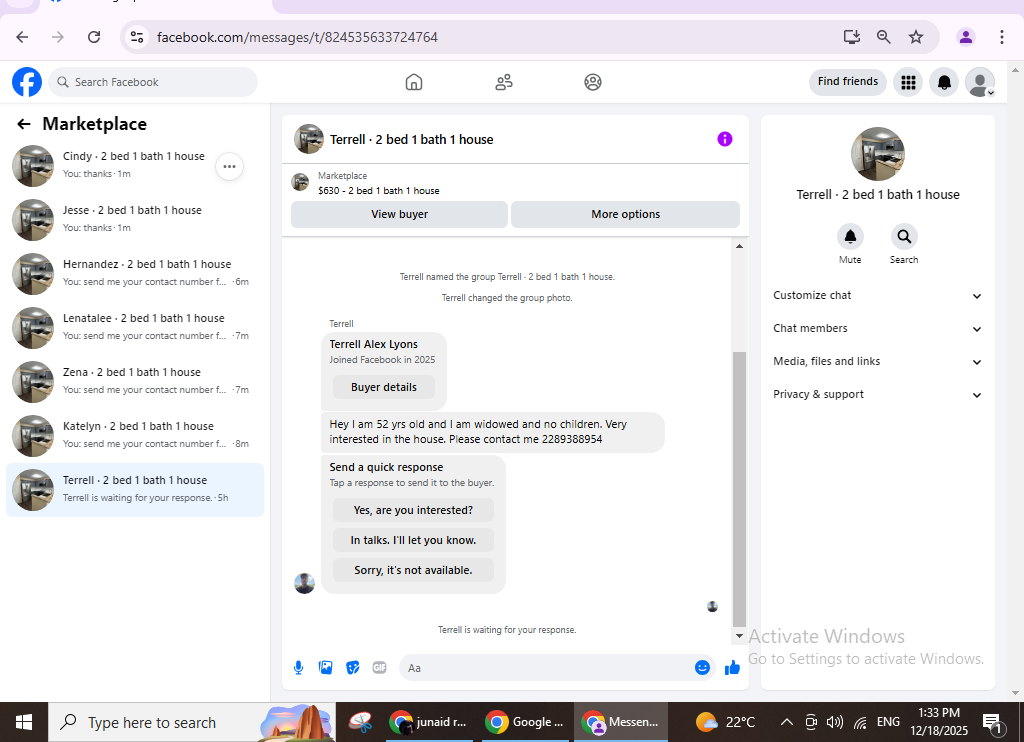The height and width of the screenshot is (742, 1024).
Task: Open the Friends icon in top navigation
Action: coord(504,82)
